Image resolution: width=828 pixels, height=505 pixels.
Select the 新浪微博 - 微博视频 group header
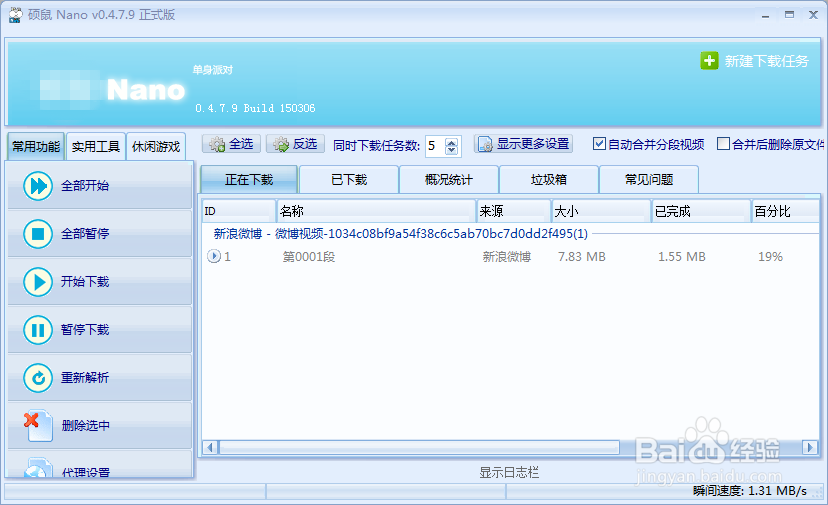[401, 233]
